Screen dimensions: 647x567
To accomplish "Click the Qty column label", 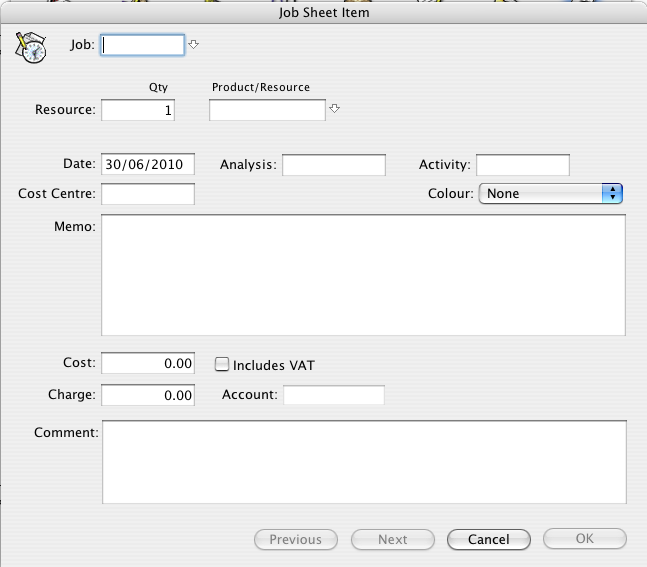I will pos(158,87).
